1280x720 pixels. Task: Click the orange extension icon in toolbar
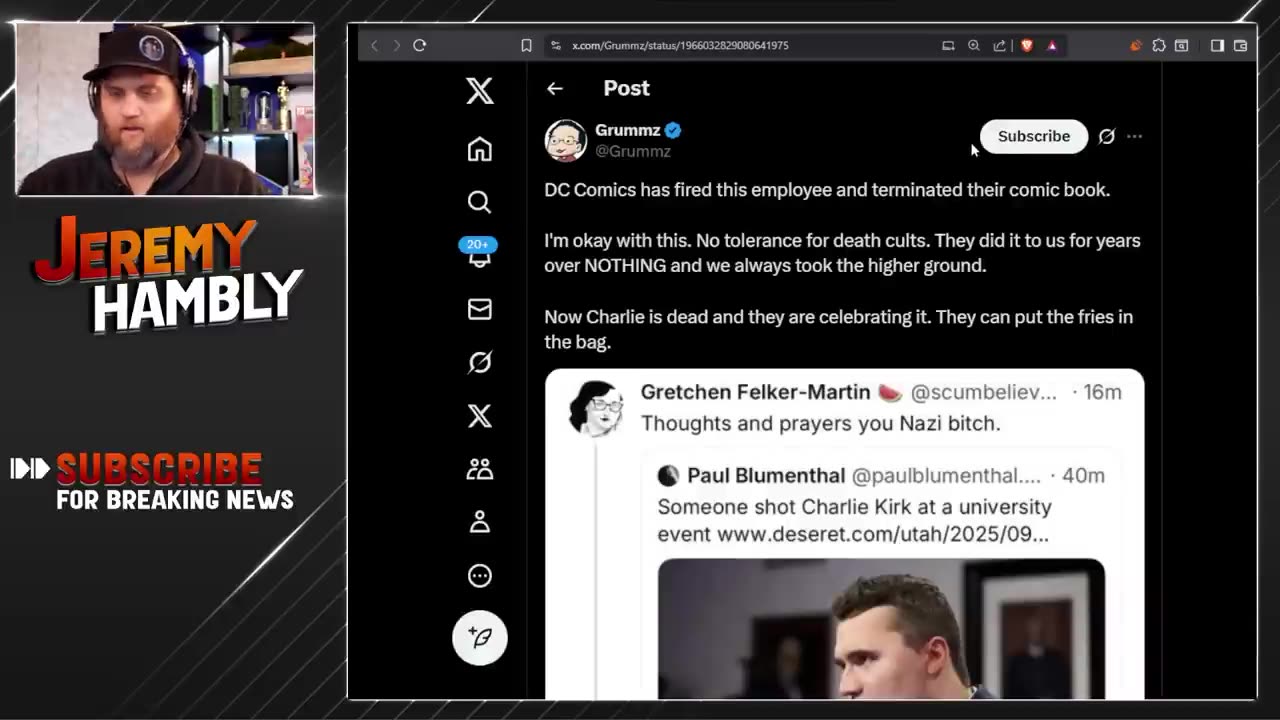[1136, 45]
